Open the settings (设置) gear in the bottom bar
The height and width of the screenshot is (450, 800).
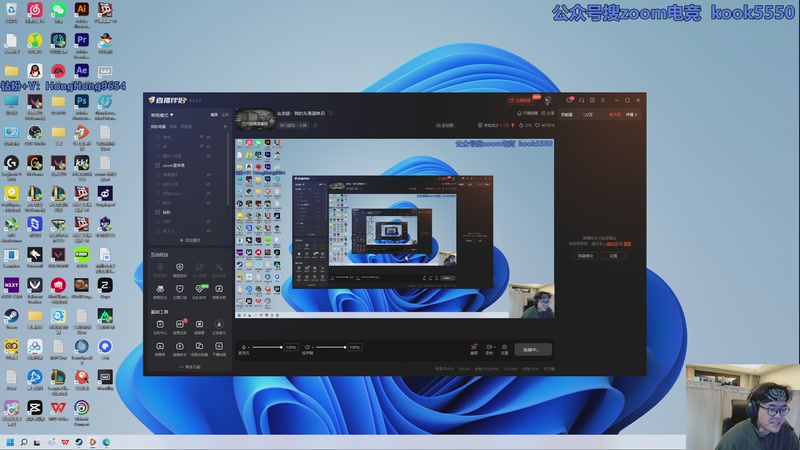point(504,348)
